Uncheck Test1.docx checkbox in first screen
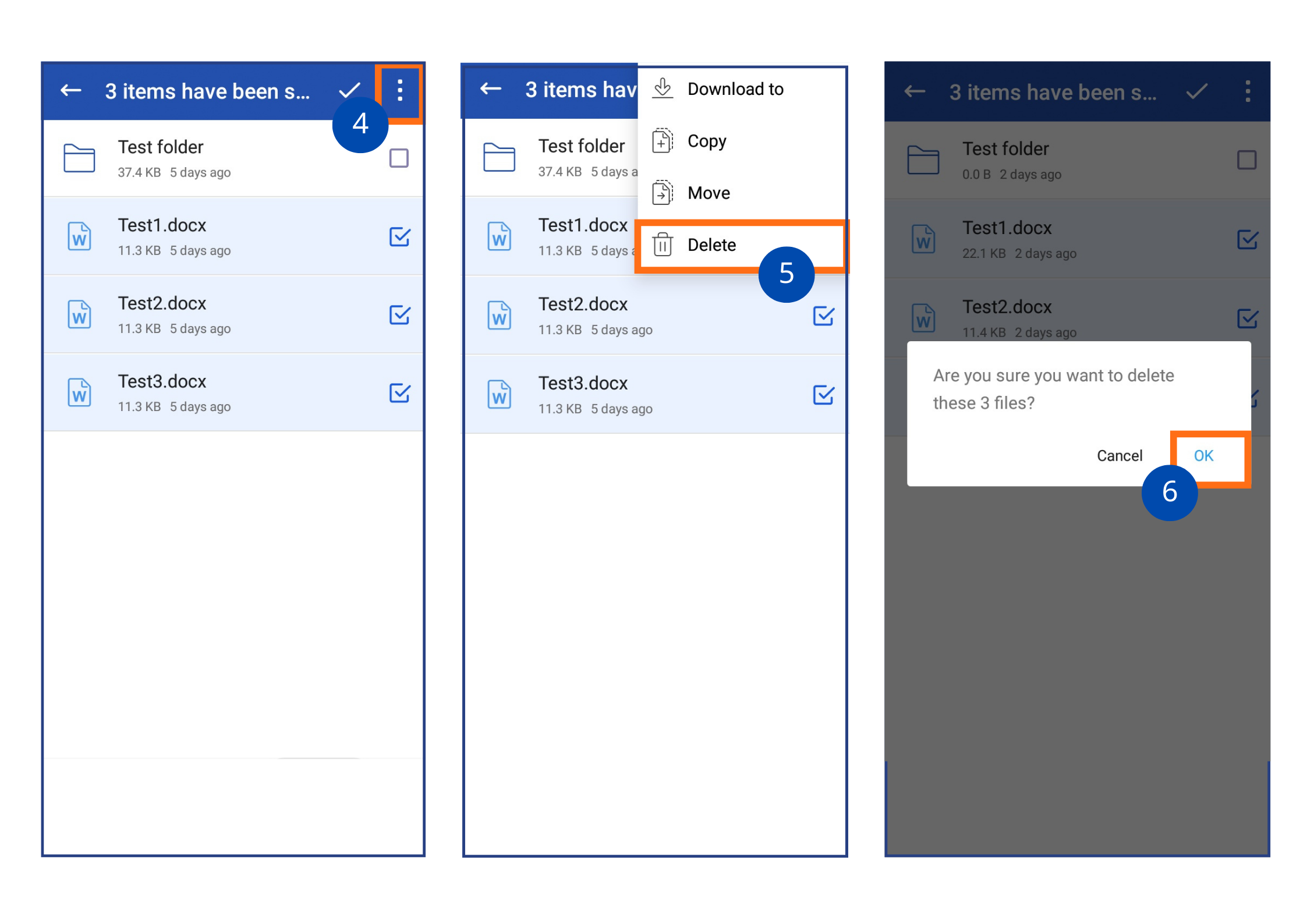The height and width of the screenshot is (924, 1307). 399,236
